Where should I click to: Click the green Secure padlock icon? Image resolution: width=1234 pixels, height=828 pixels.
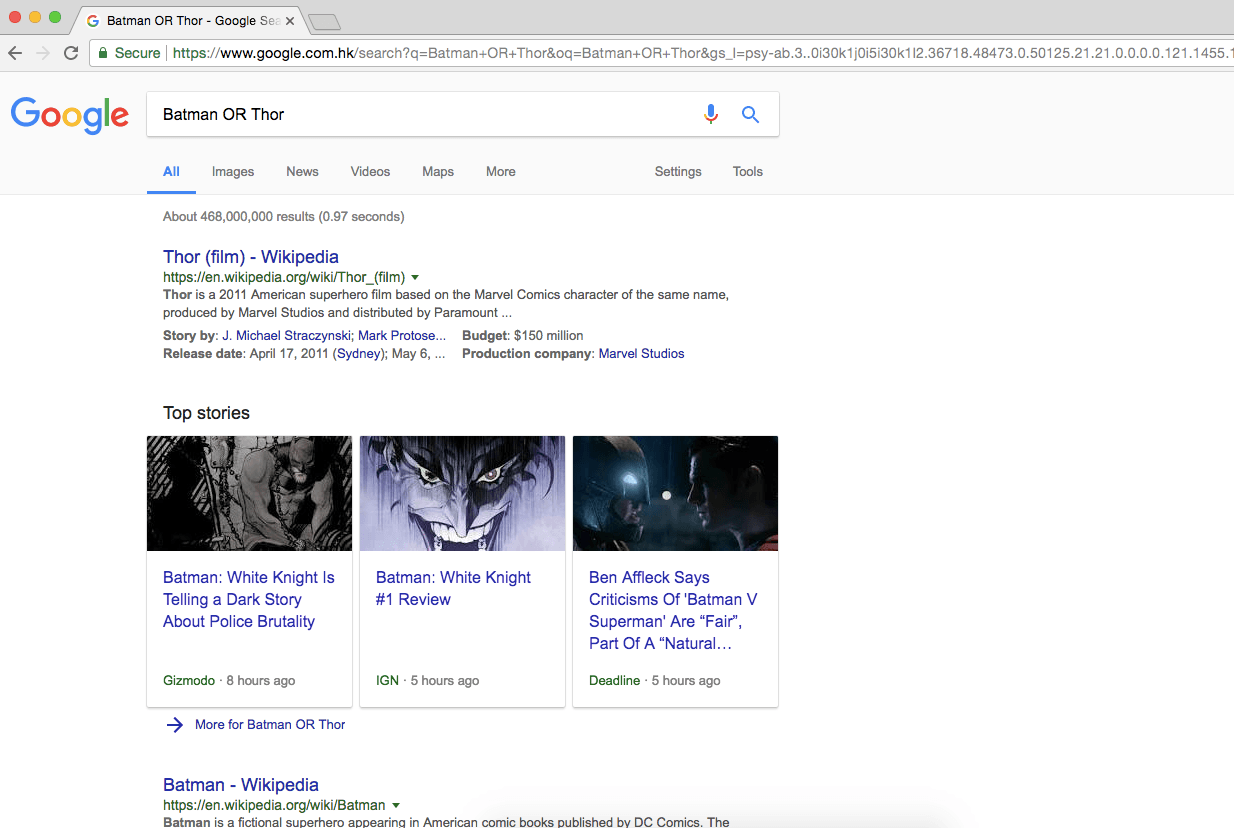point(102,53)
